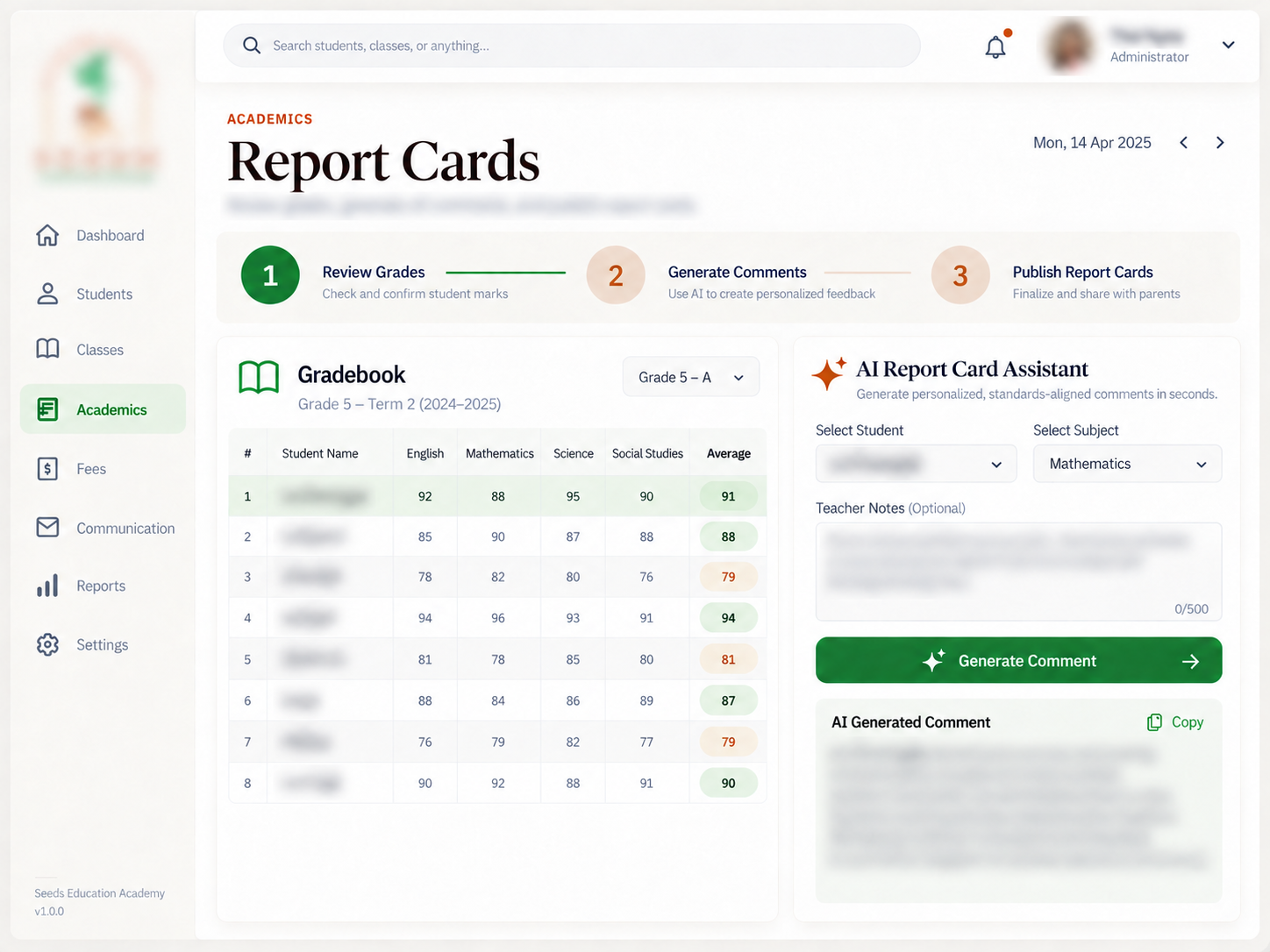The width and height of the screenshot is (1270, 952).
Task: Open the Select Student dropdown
Action: 916,464
